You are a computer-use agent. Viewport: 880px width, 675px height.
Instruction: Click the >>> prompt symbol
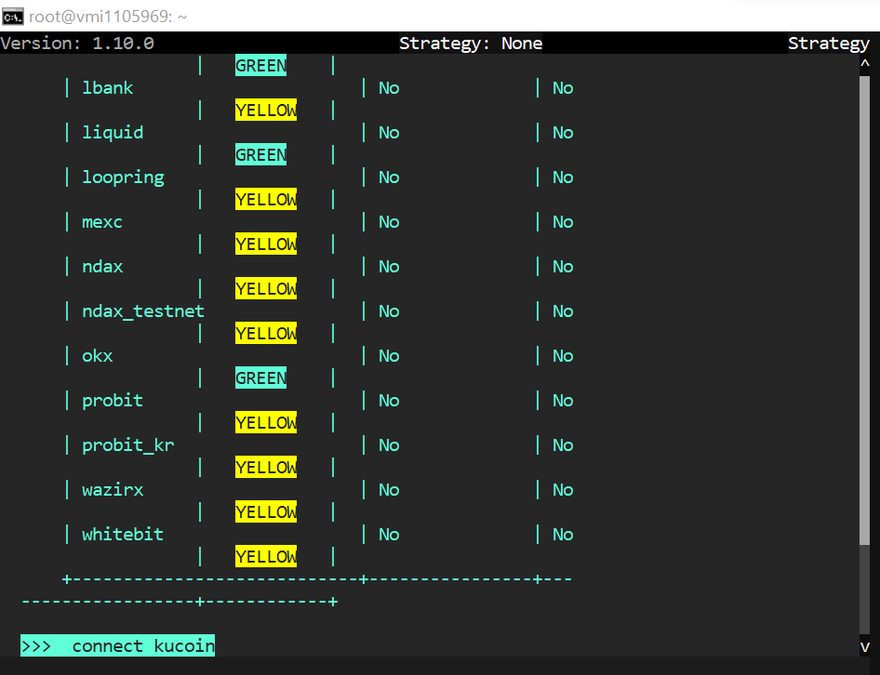[36, 646]
